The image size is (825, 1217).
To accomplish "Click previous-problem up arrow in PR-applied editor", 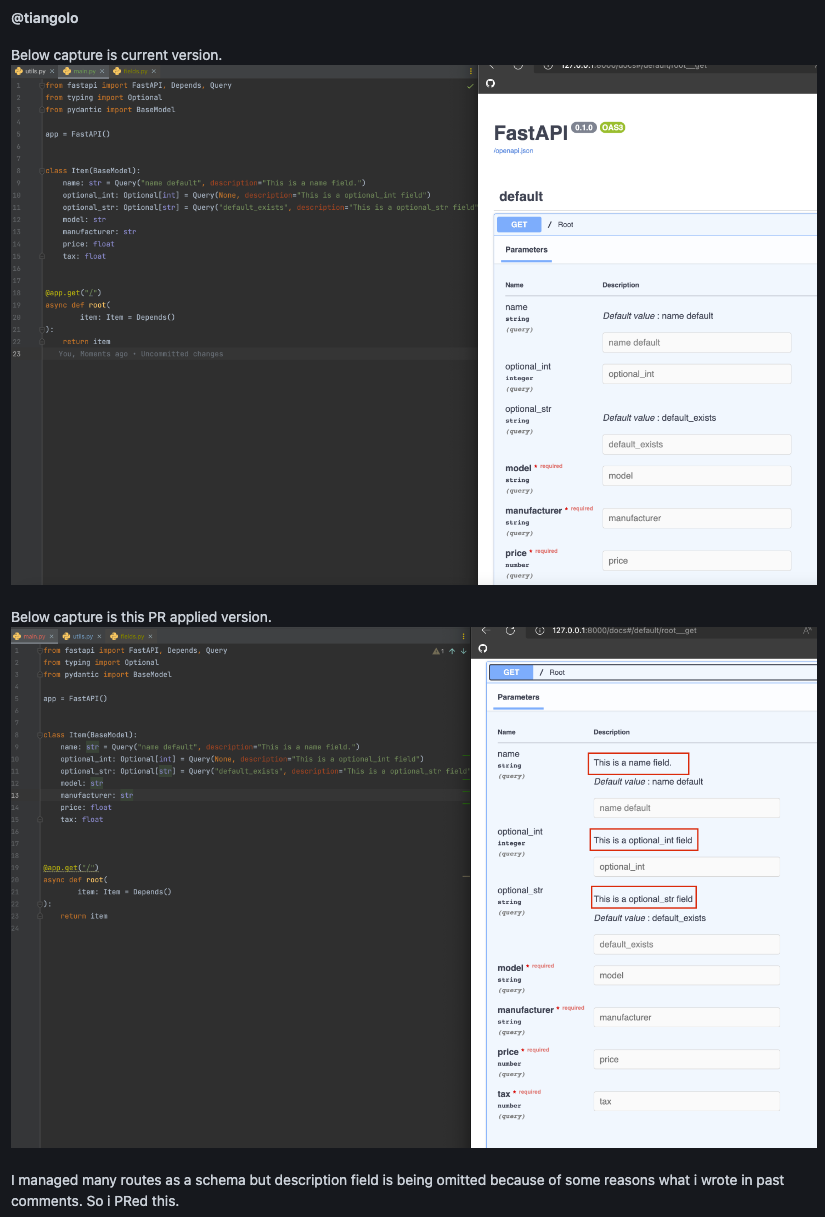I will coord(451,651).
